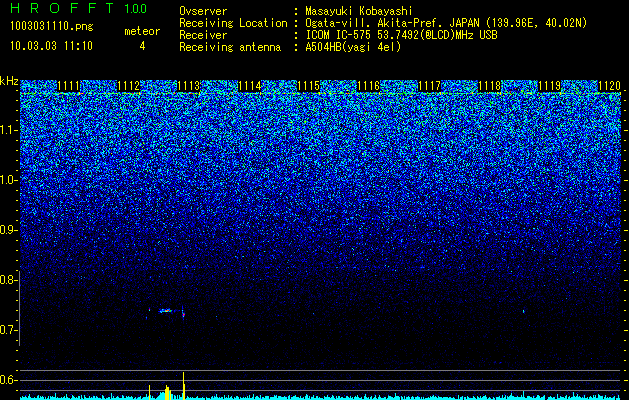The height and width of the screenshot is (400, 629).
Task: Click the Receiving Location field label
Action: (x=233, y=23)
